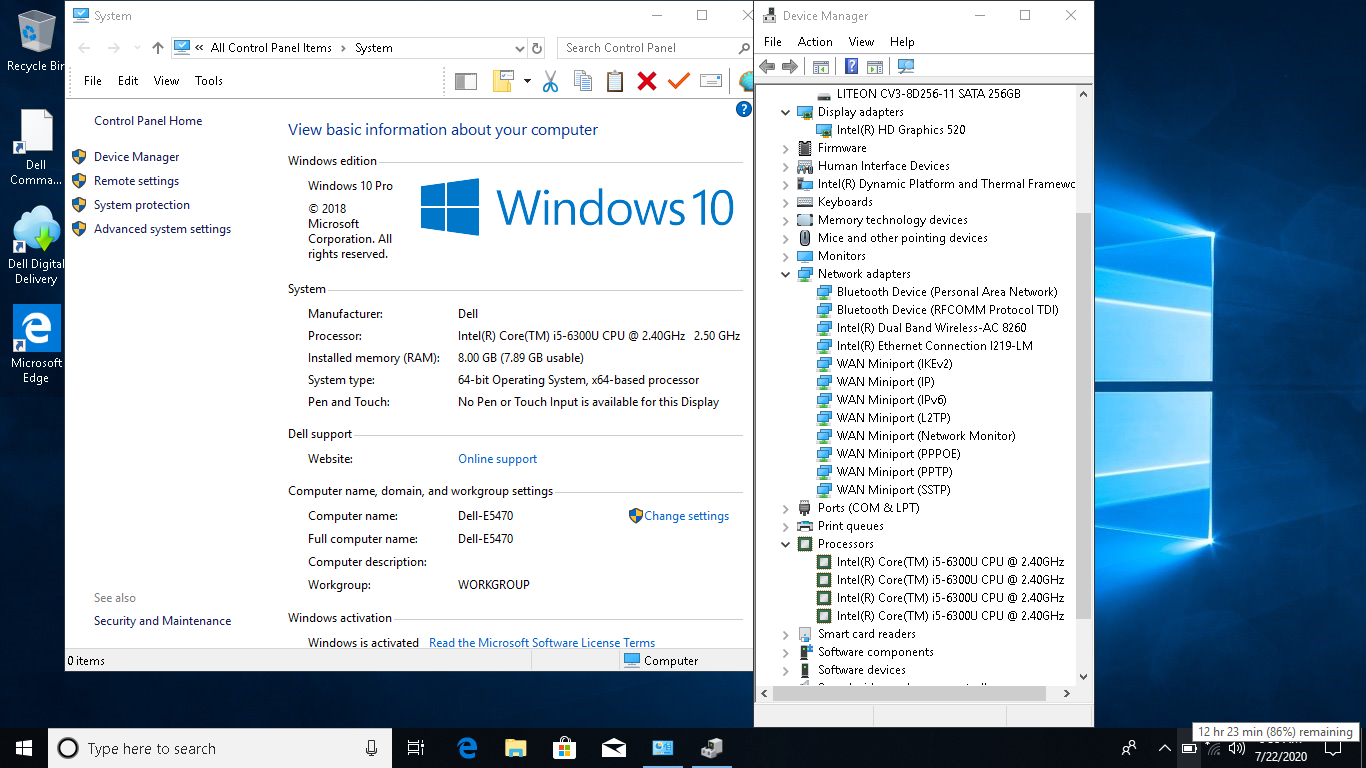
Task: Click Security and Maintenance link
Action: click(x=162, y=621)
